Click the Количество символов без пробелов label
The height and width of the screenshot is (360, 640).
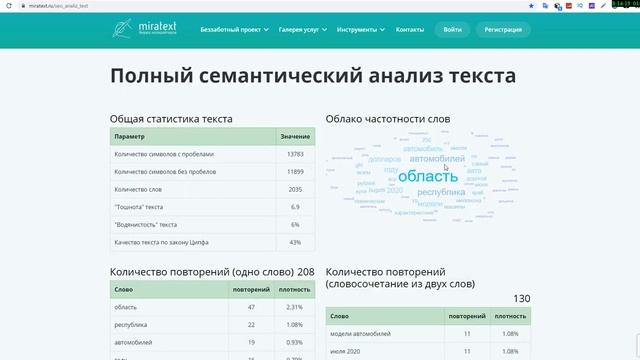click(165, 171)
